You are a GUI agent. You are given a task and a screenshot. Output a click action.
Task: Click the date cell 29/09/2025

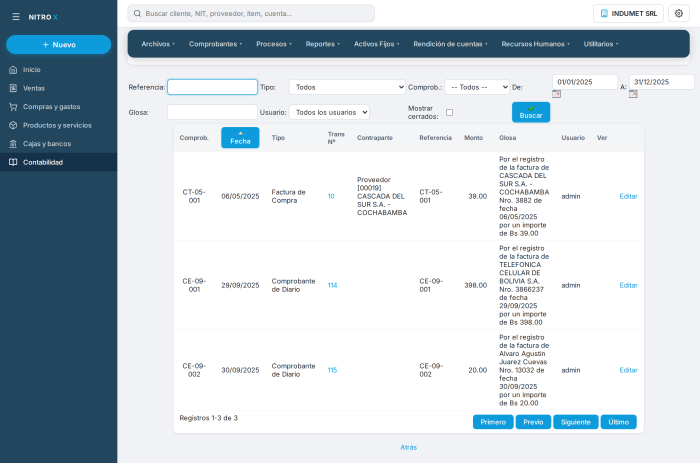point(240,285)
